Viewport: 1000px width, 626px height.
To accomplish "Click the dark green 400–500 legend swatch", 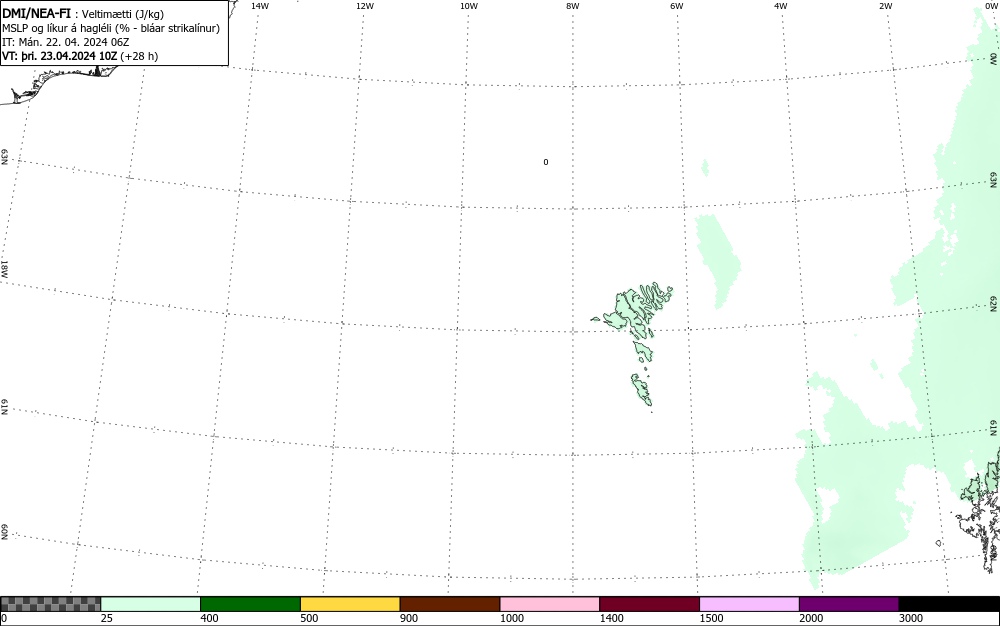I will pos(250,604).
